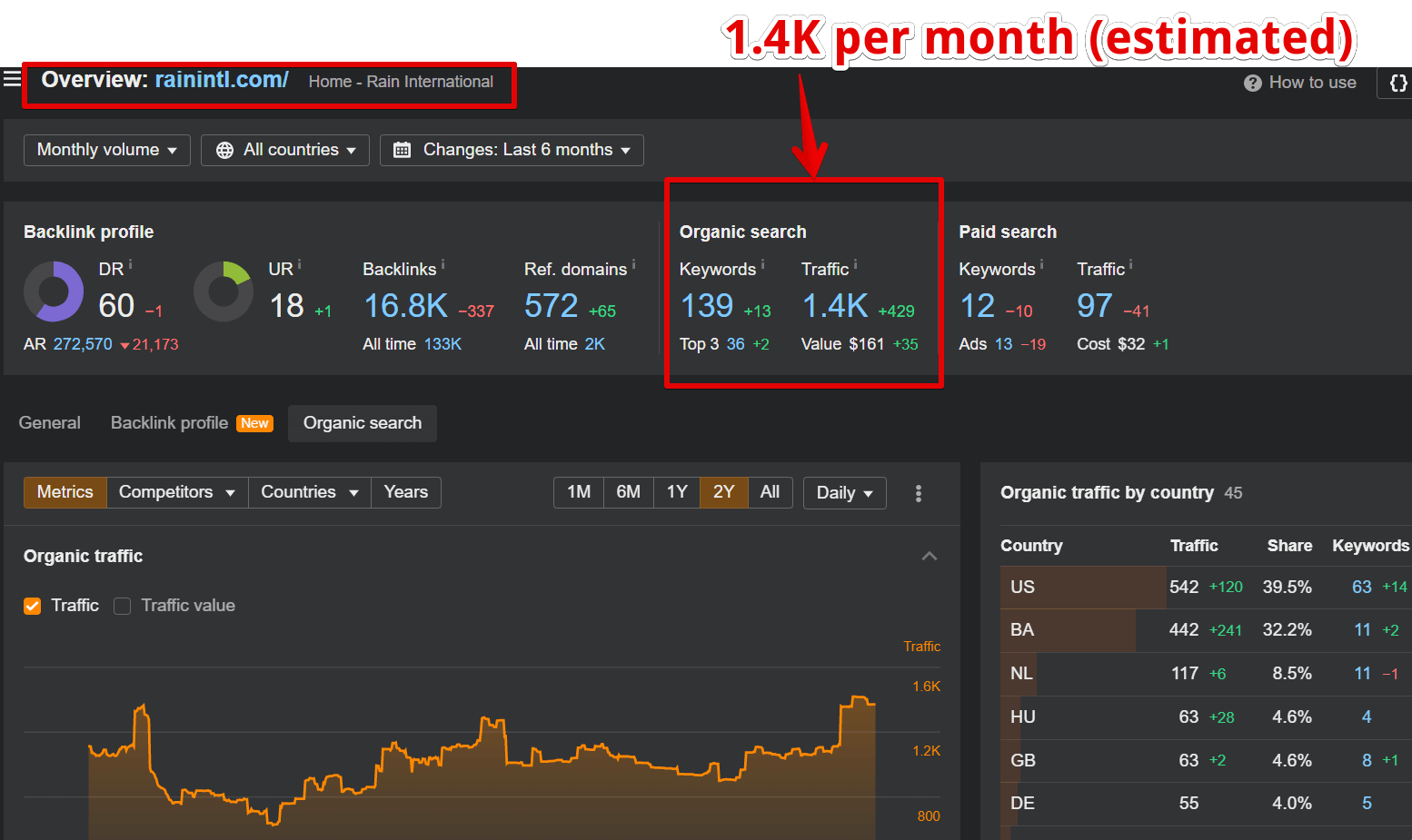The width and height of the screenshot is (1412, 840).
Task: Click the How to use link
Action: point(1312,83)
